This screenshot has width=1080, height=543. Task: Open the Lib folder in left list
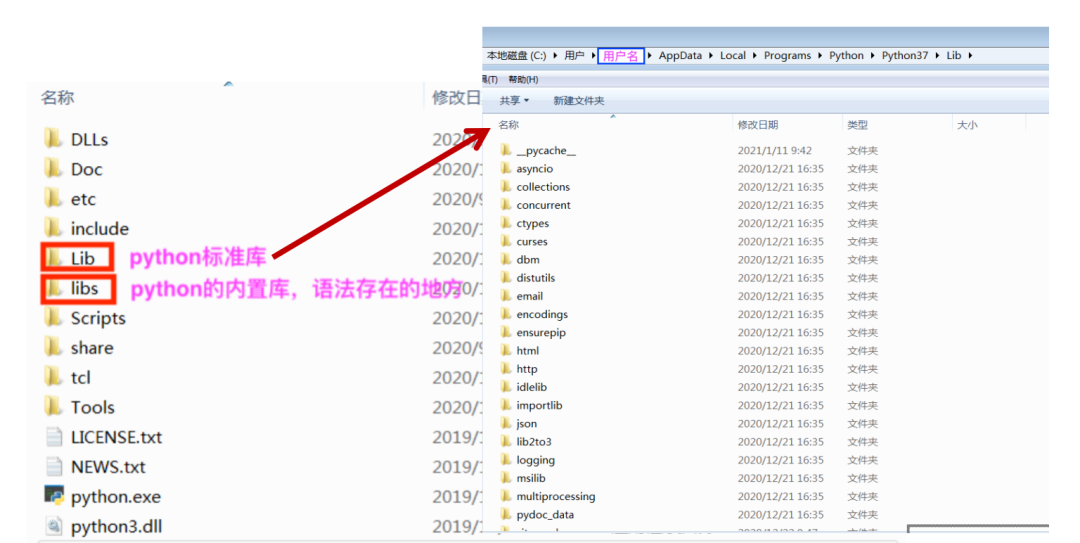(x=77, y=258)
